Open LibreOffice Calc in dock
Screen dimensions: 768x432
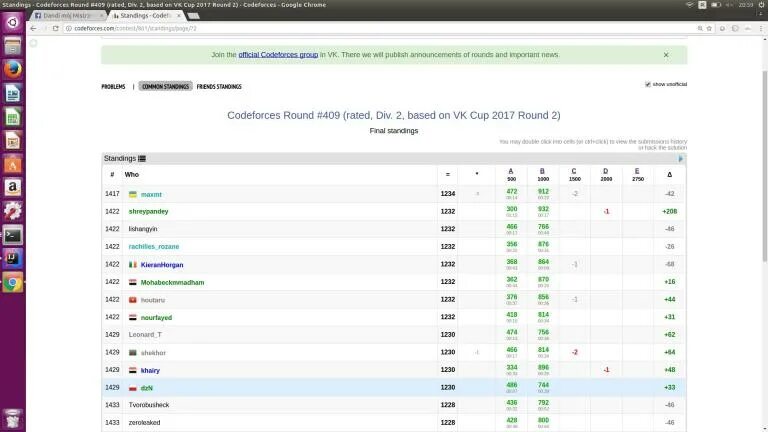pyautogui.click(x=13, y=117)
